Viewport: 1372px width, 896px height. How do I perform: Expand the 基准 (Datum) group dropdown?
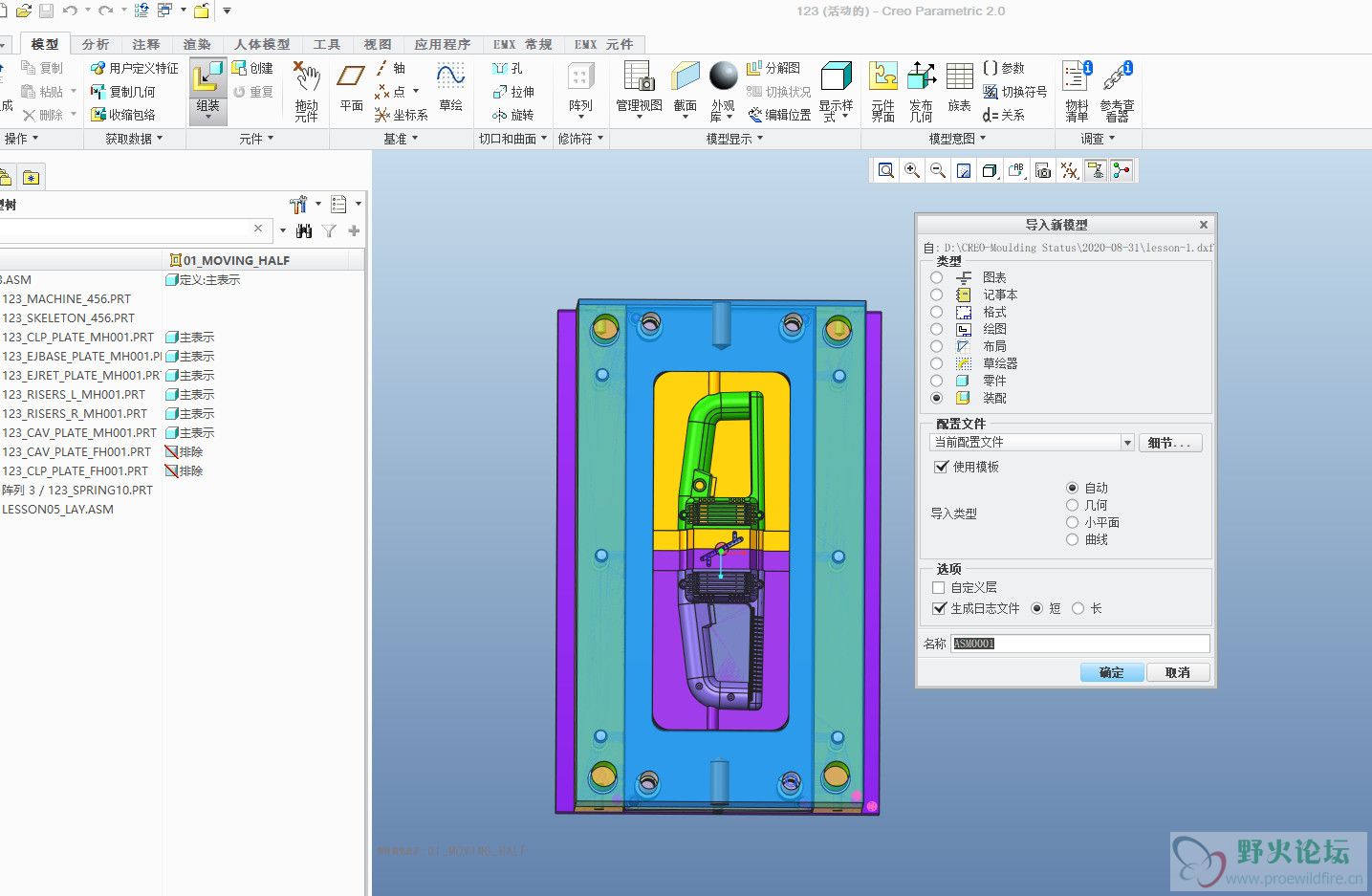[x=401, y=139]
